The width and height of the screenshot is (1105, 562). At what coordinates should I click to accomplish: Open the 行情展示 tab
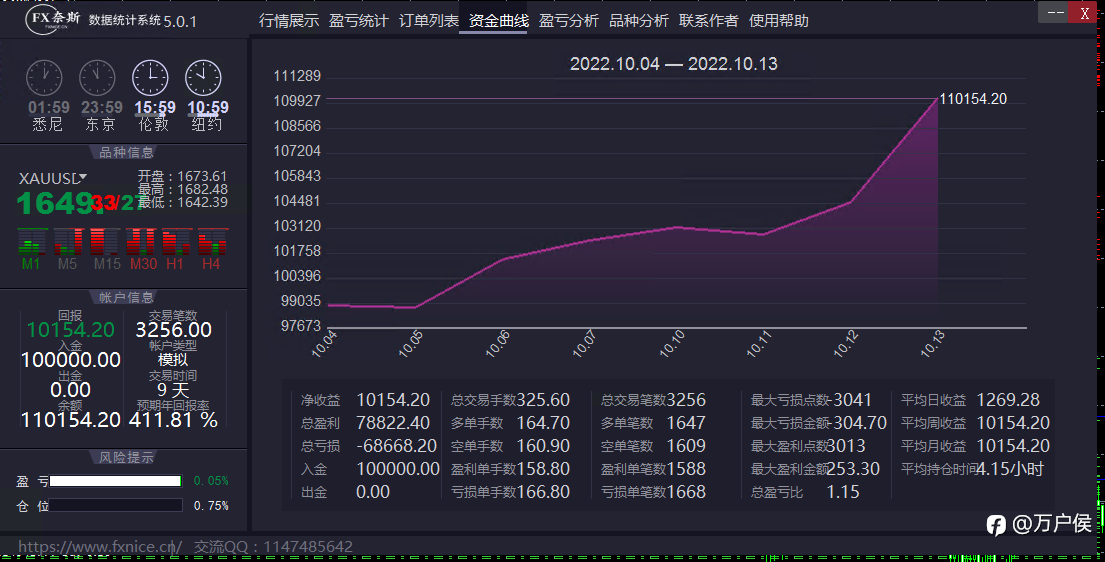click(x=289, y=21)
